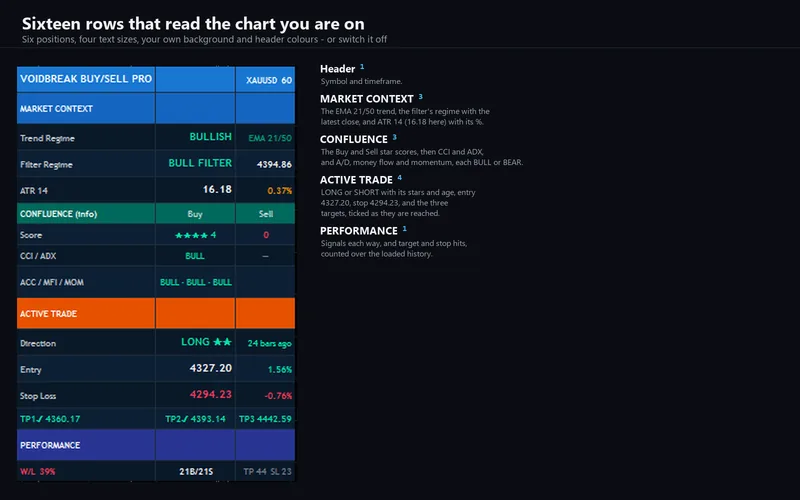Click the -0.76% stop percentage cell
The height and width of the screenshot is (500, 800).
pos(265,395)
